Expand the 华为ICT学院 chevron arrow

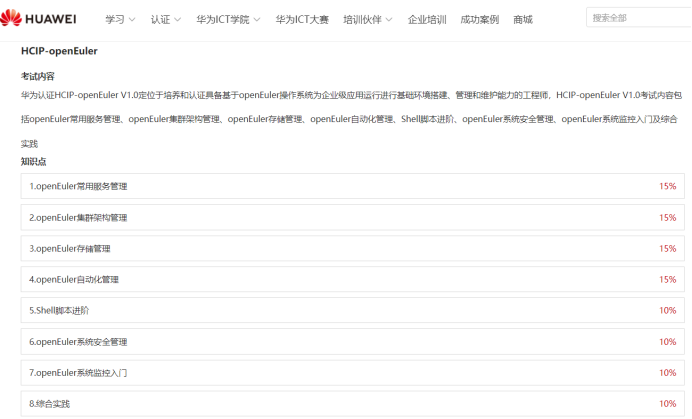257,19
